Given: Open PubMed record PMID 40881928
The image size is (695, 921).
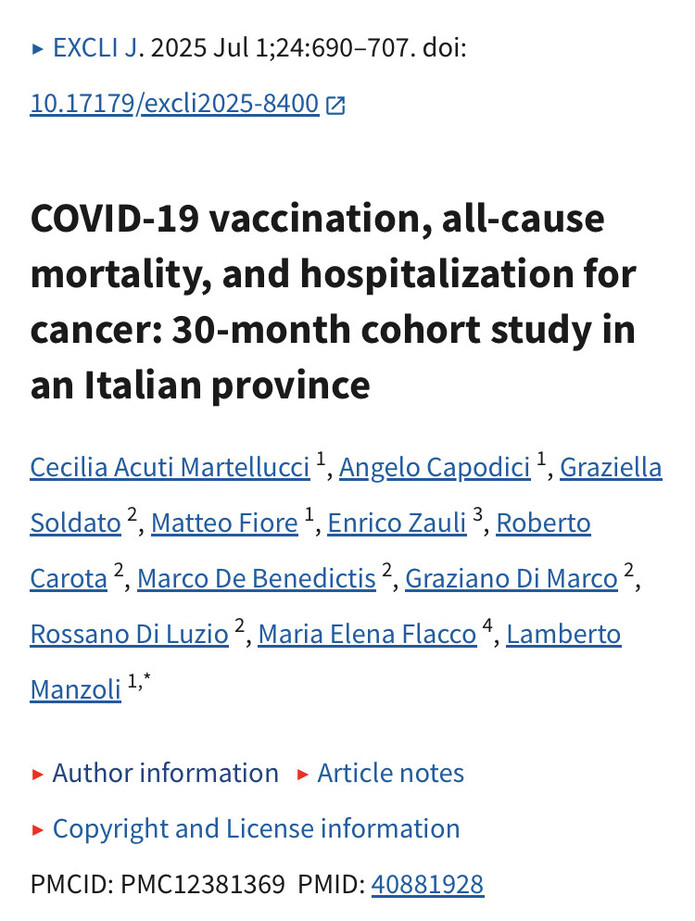Looking at the screenshot, I should tap(427, 885).
